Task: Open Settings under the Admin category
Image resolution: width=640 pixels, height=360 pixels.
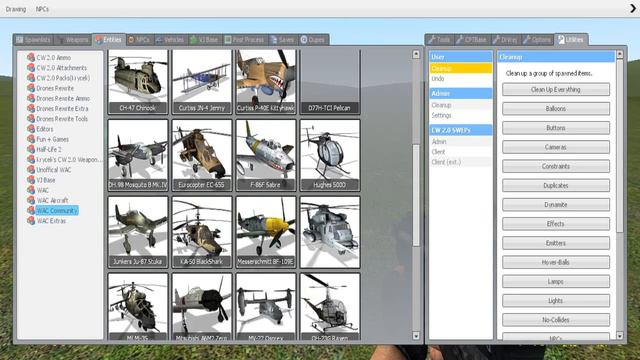Action: 461,116
